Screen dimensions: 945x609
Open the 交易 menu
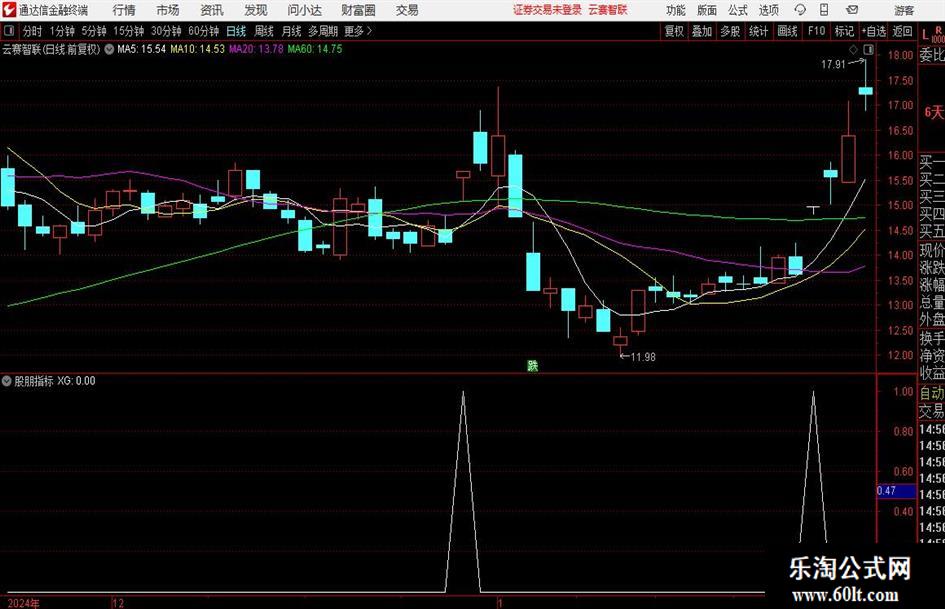[407, 10]
